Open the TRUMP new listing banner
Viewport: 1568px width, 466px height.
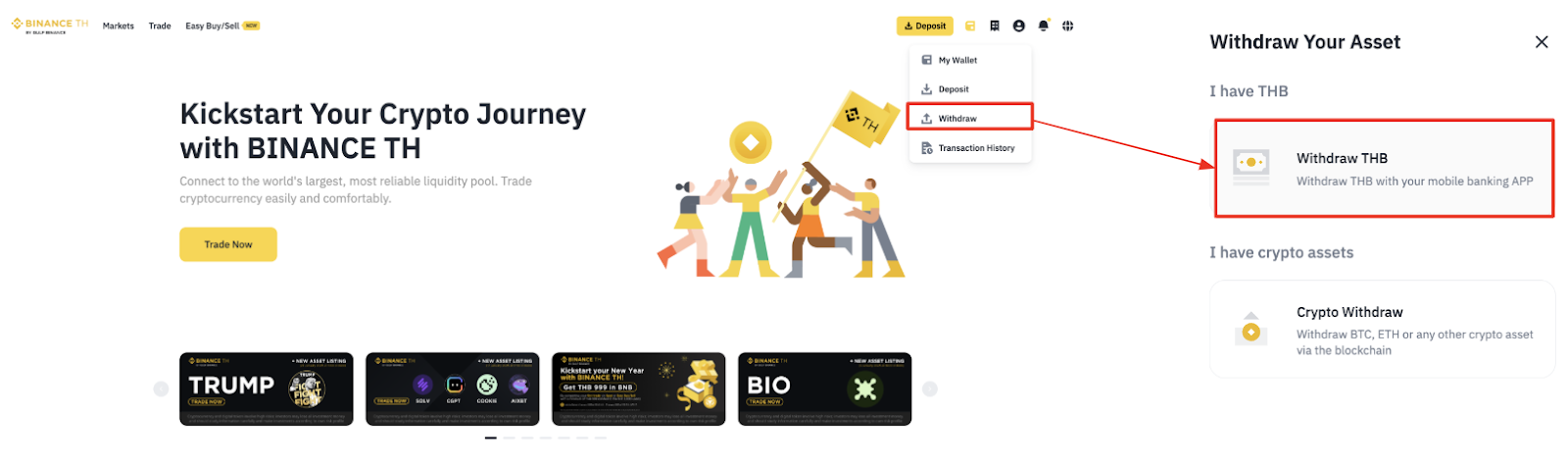pyautogui.click(x=267, y=389)
